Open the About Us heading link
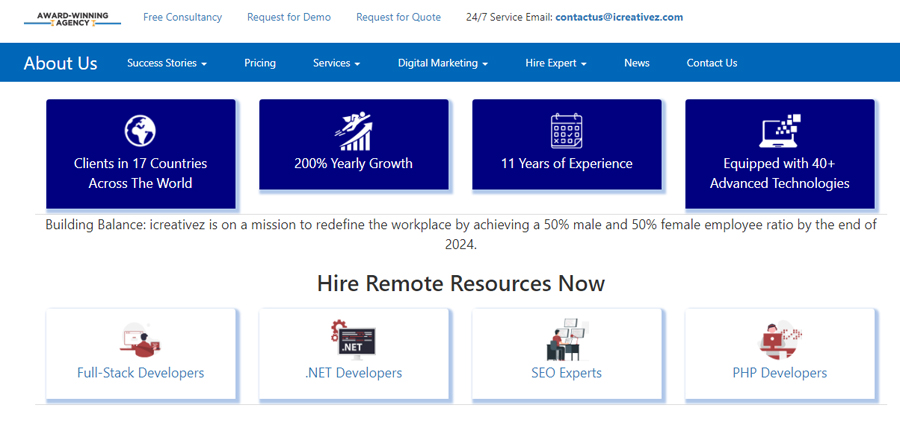This screenshot has height=435, width=900. point(60,63)
